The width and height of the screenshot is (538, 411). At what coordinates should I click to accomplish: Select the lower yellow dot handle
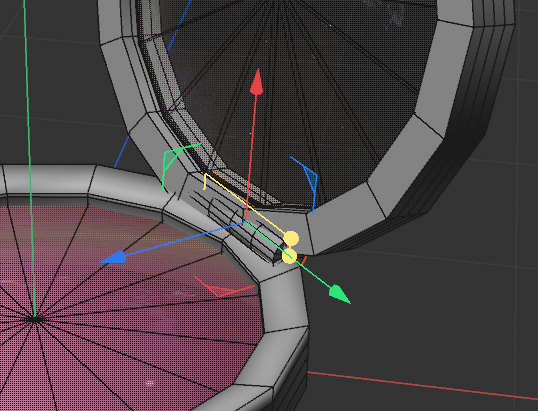coord(289,256)
